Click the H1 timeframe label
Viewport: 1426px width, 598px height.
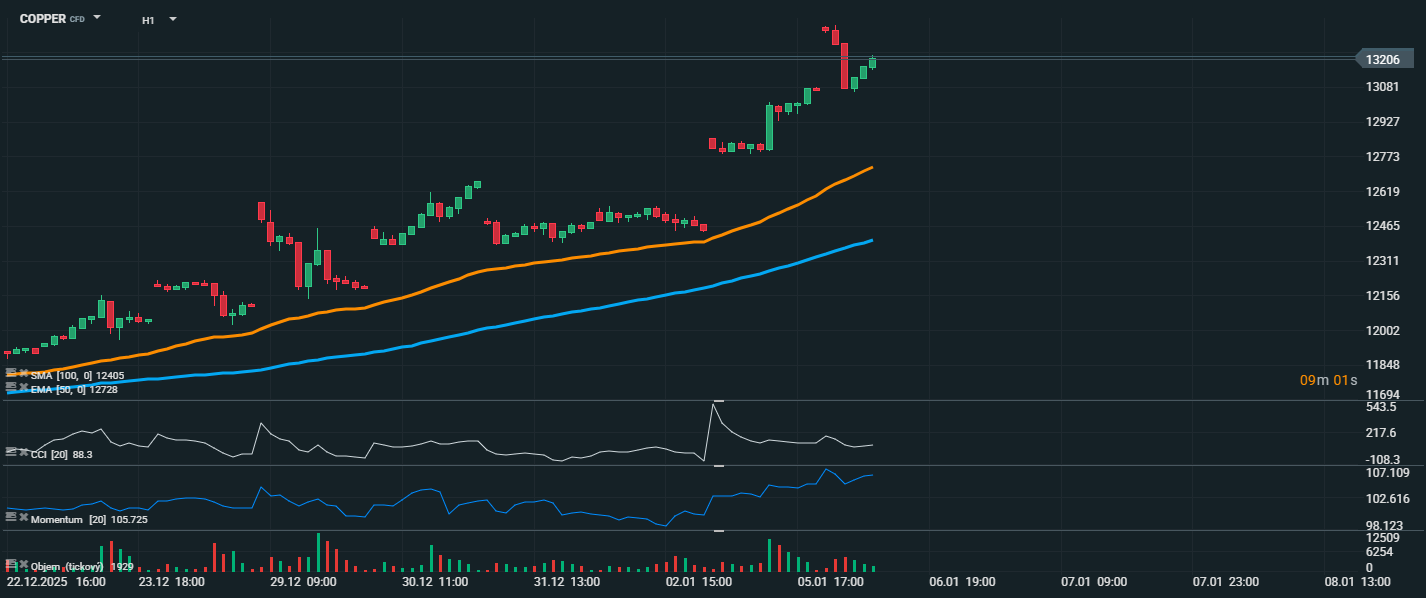148,20
